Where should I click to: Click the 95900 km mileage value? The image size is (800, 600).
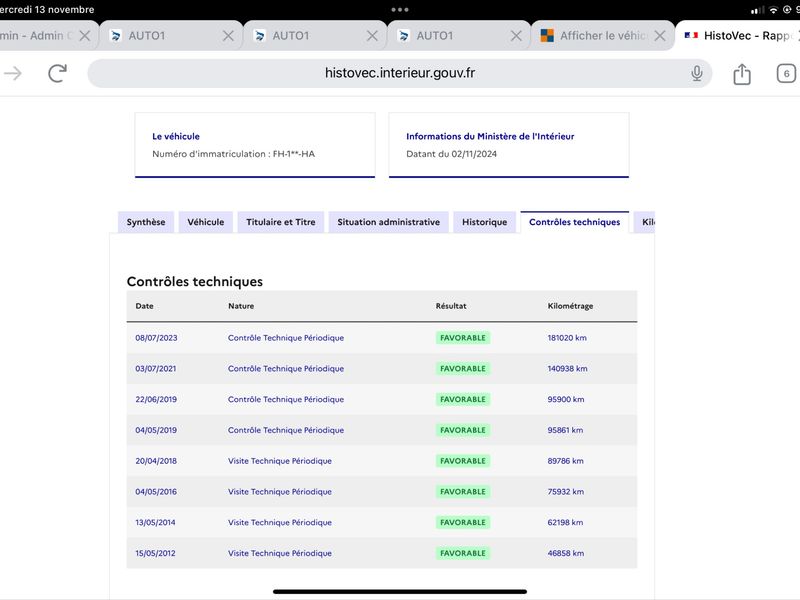pos(566,399)
